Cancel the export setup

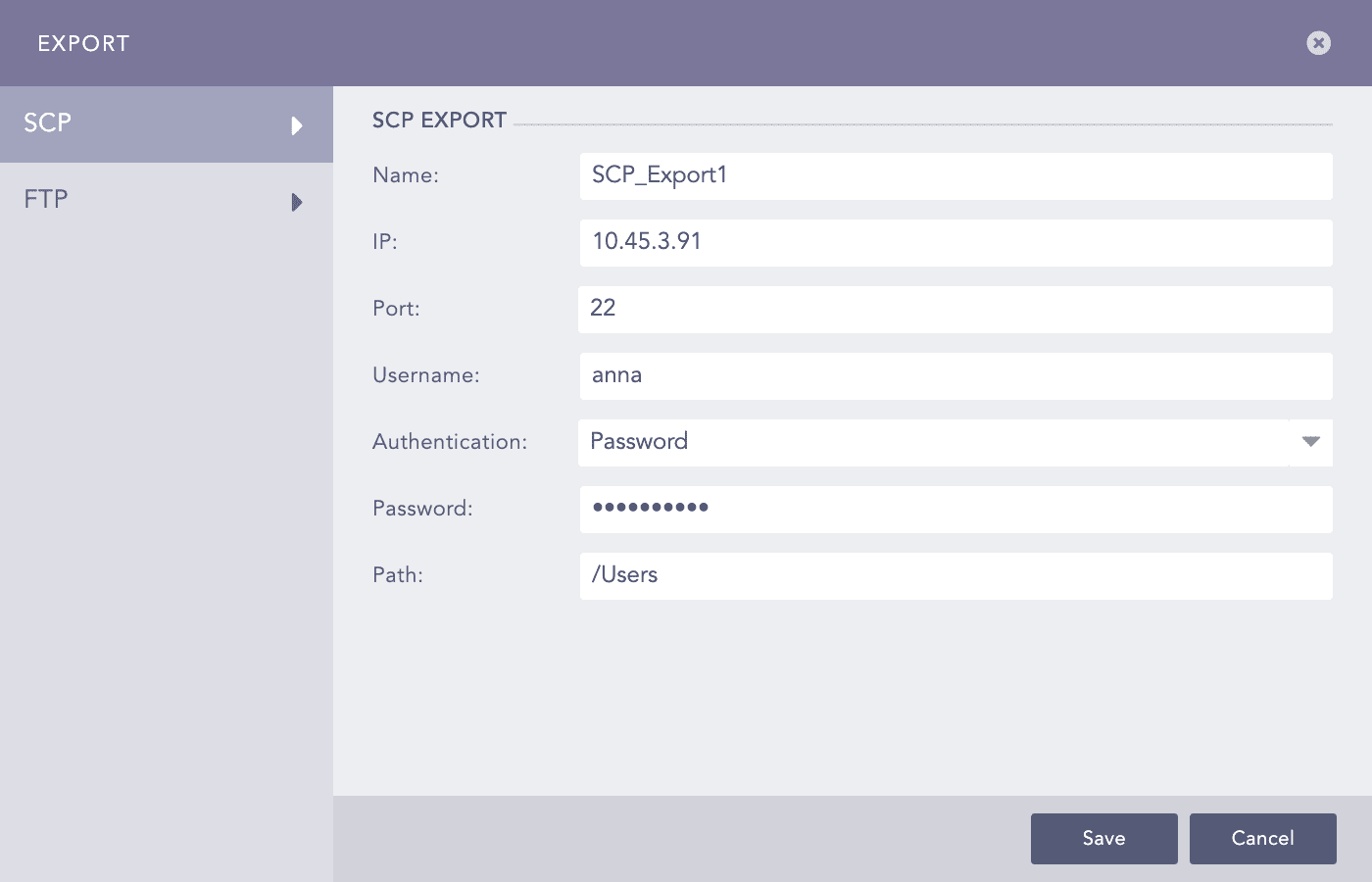[1262, 838]
